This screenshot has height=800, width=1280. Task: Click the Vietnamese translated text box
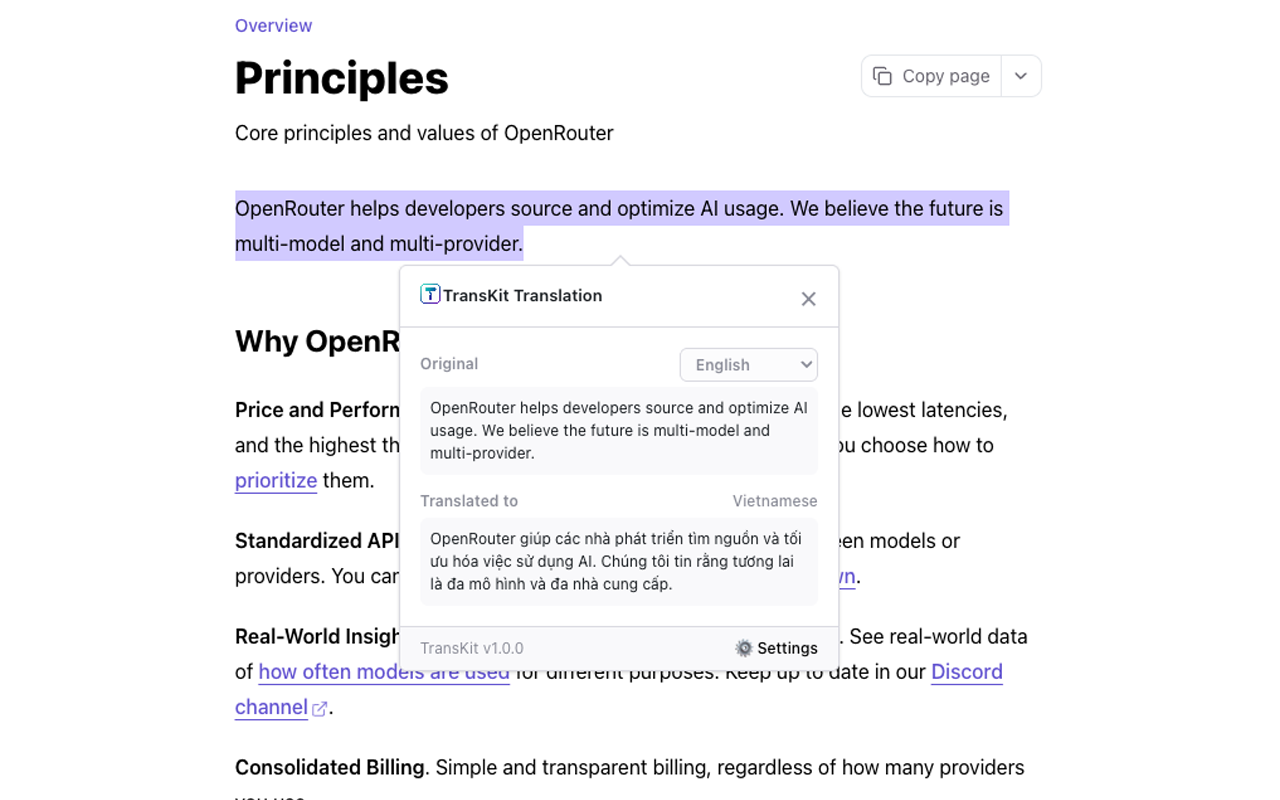pyautogui.click(x=618, y=562)
